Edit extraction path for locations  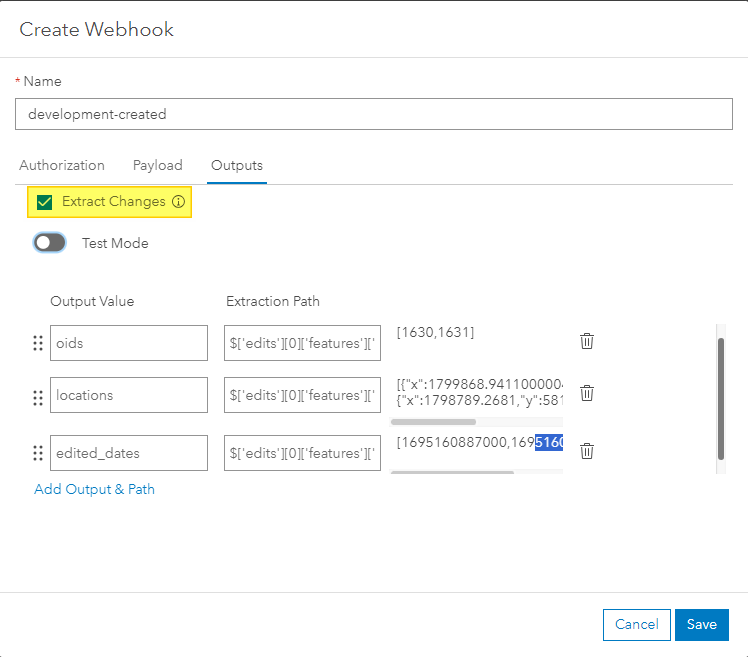click(x=302, y=395)
